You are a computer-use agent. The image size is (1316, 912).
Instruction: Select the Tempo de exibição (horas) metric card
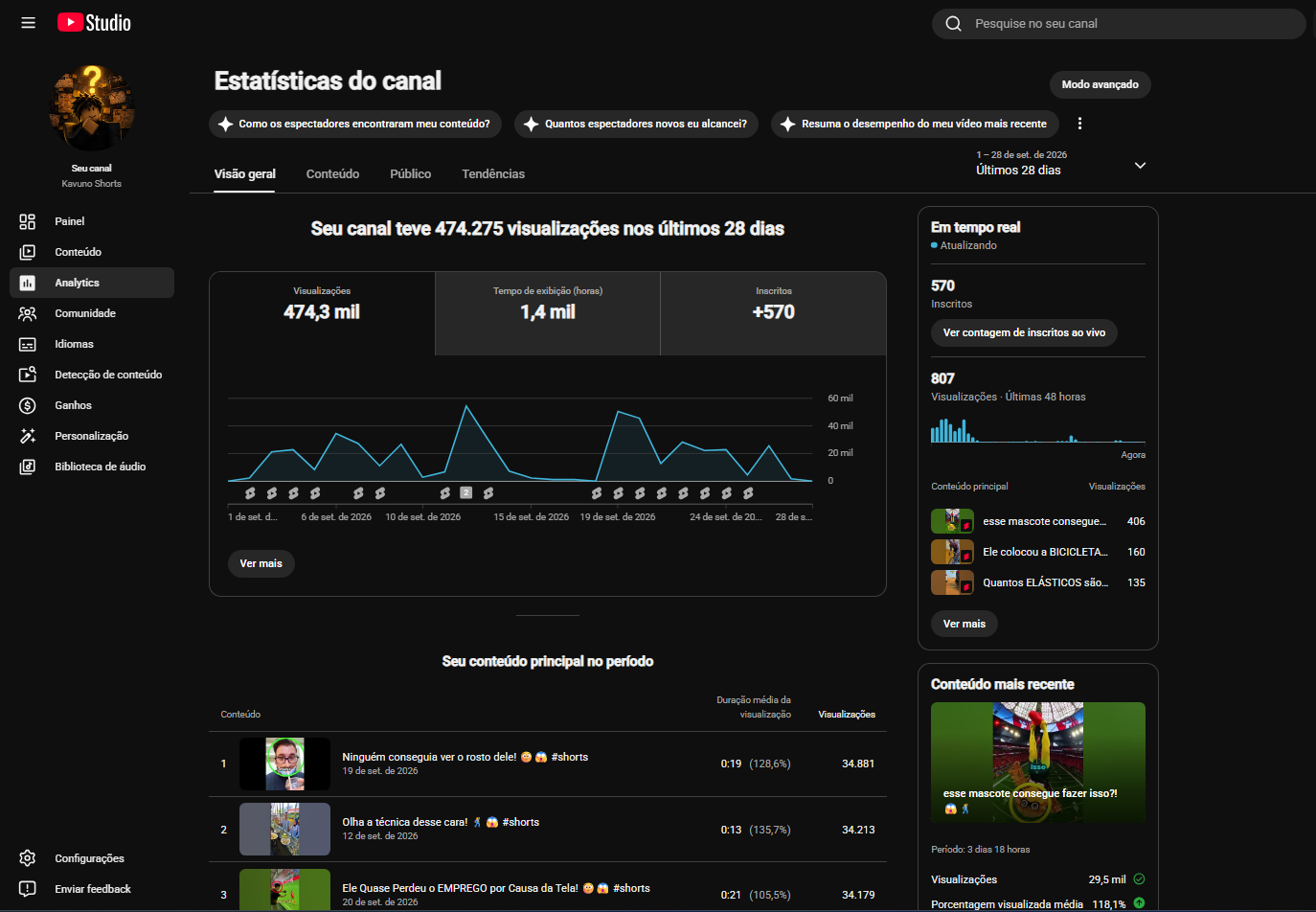coord(548,313)
